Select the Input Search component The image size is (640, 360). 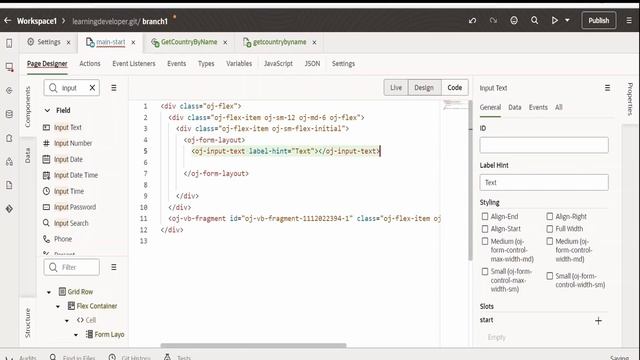(66, 223)
